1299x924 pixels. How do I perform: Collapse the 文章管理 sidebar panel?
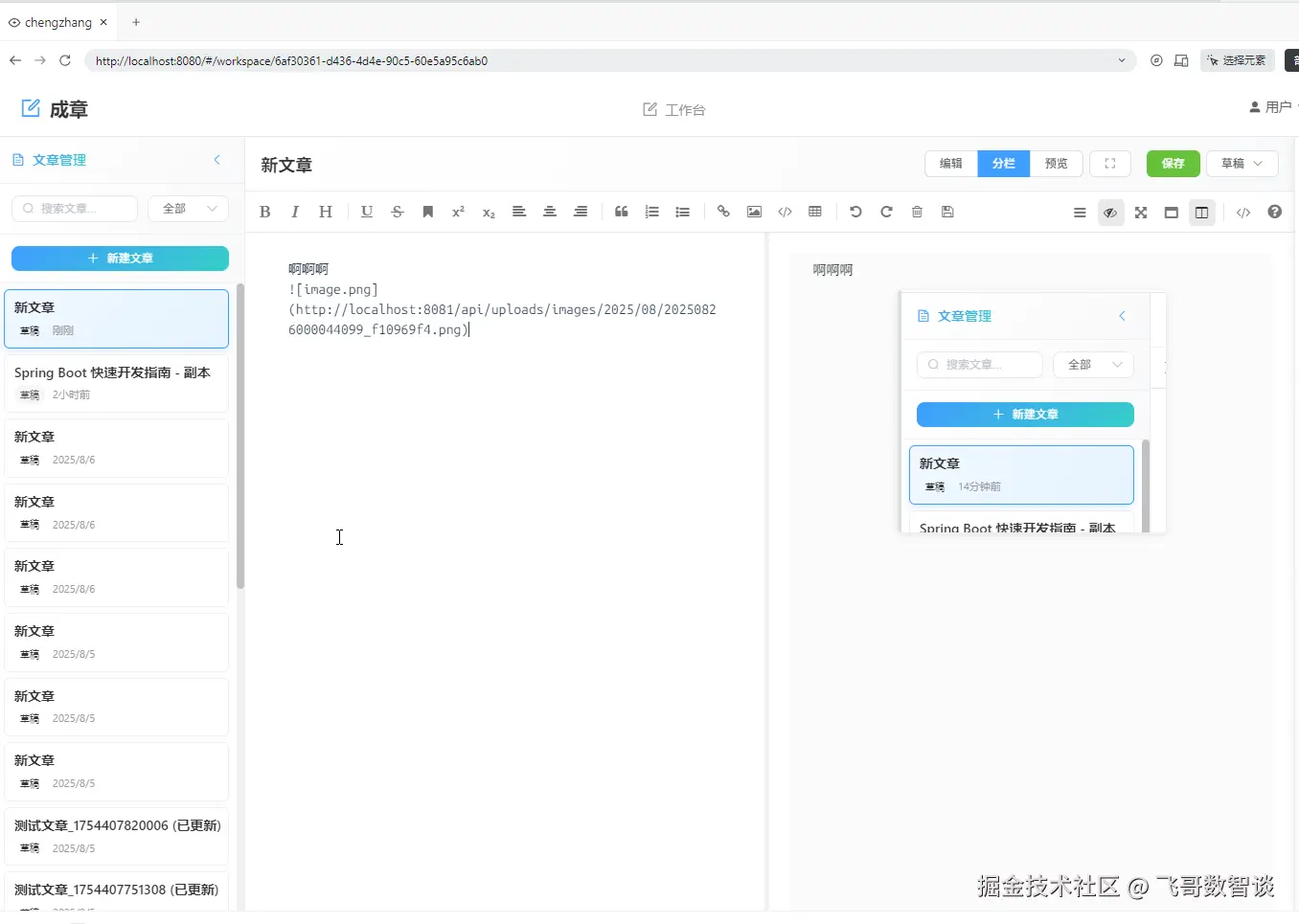click(216, 160)
